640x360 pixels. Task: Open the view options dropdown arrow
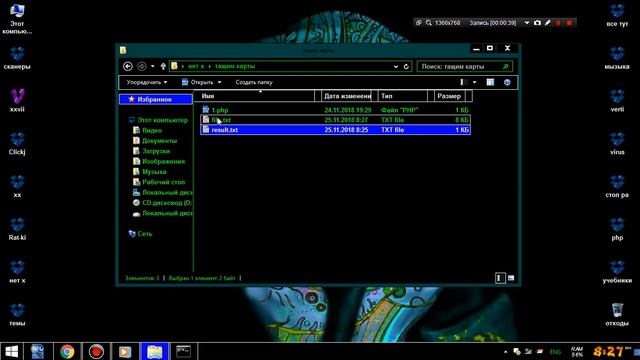(474, 82)
